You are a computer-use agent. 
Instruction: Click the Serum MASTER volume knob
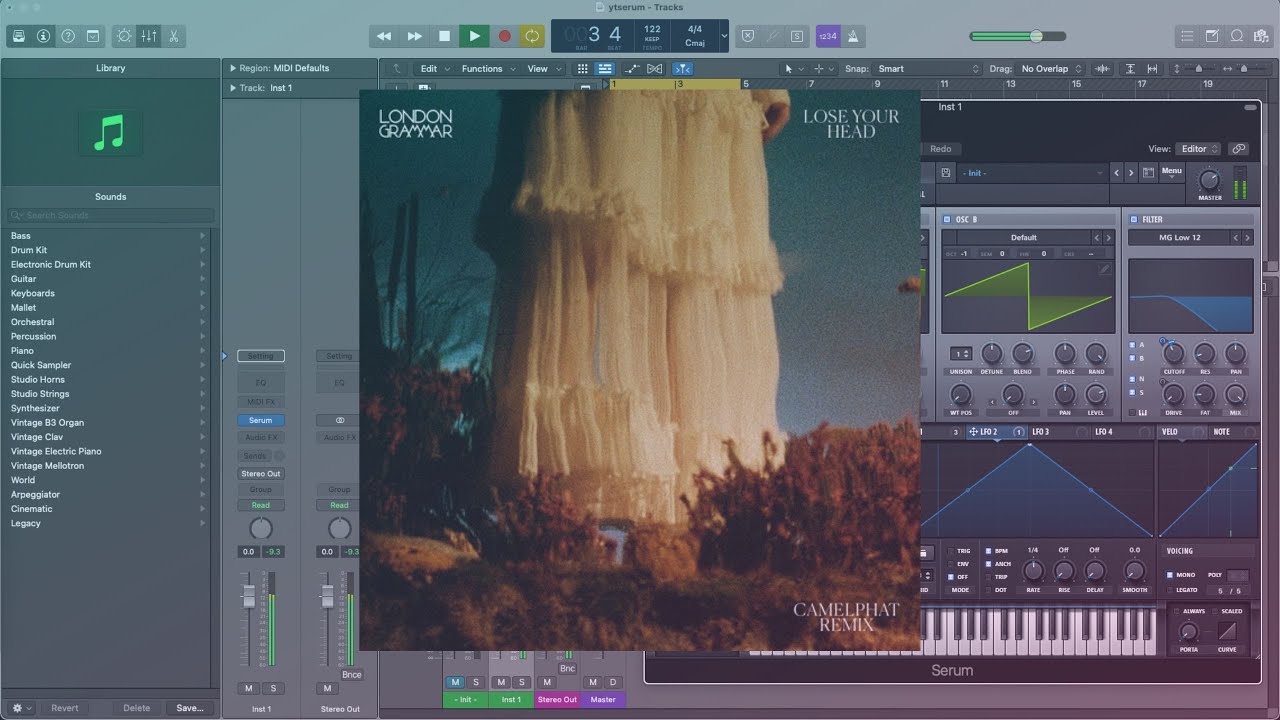1210,180
